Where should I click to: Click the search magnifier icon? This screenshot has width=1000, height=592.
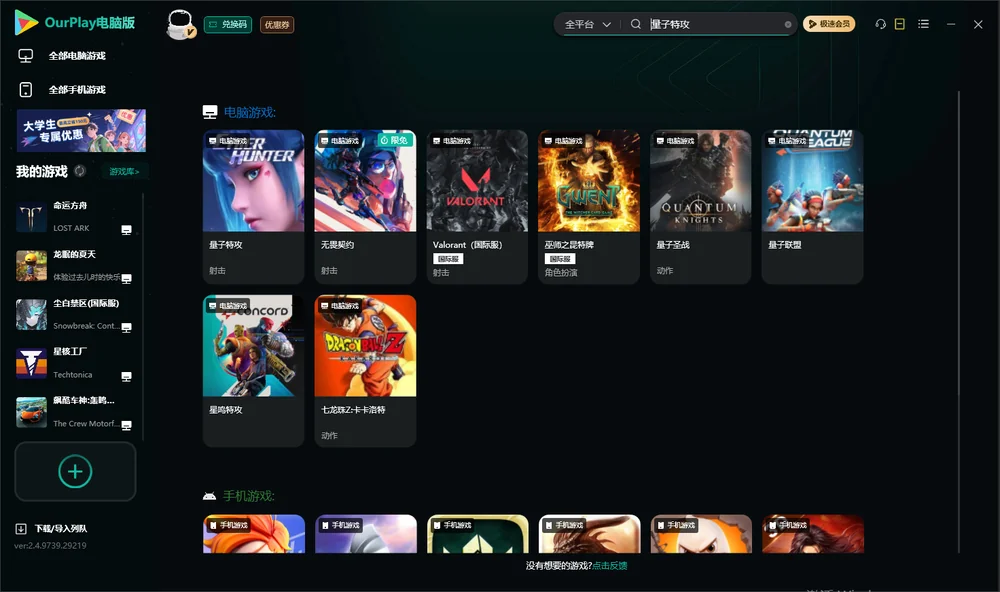tap(635, 24)
